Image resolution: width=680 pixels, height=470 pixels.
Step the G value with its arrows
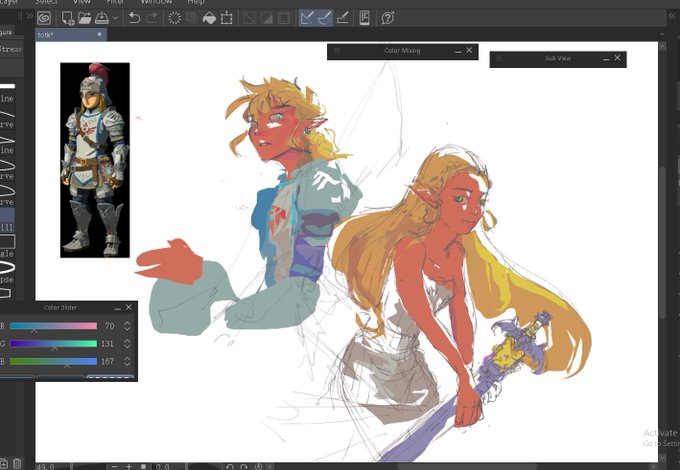pyautogui.click(x=127, y=343)
